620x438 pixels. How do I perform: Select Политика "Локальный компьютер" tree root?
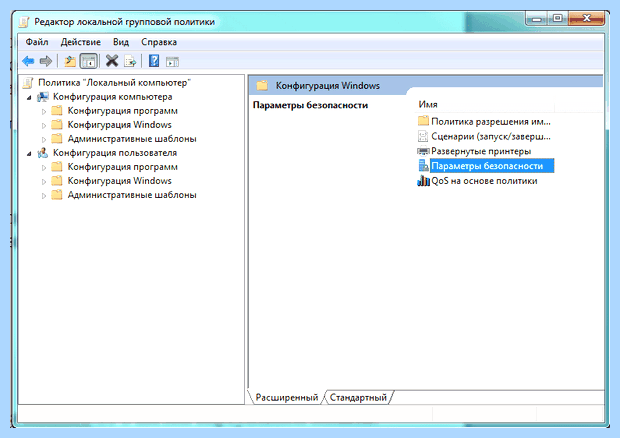click(x=114, y=83)
